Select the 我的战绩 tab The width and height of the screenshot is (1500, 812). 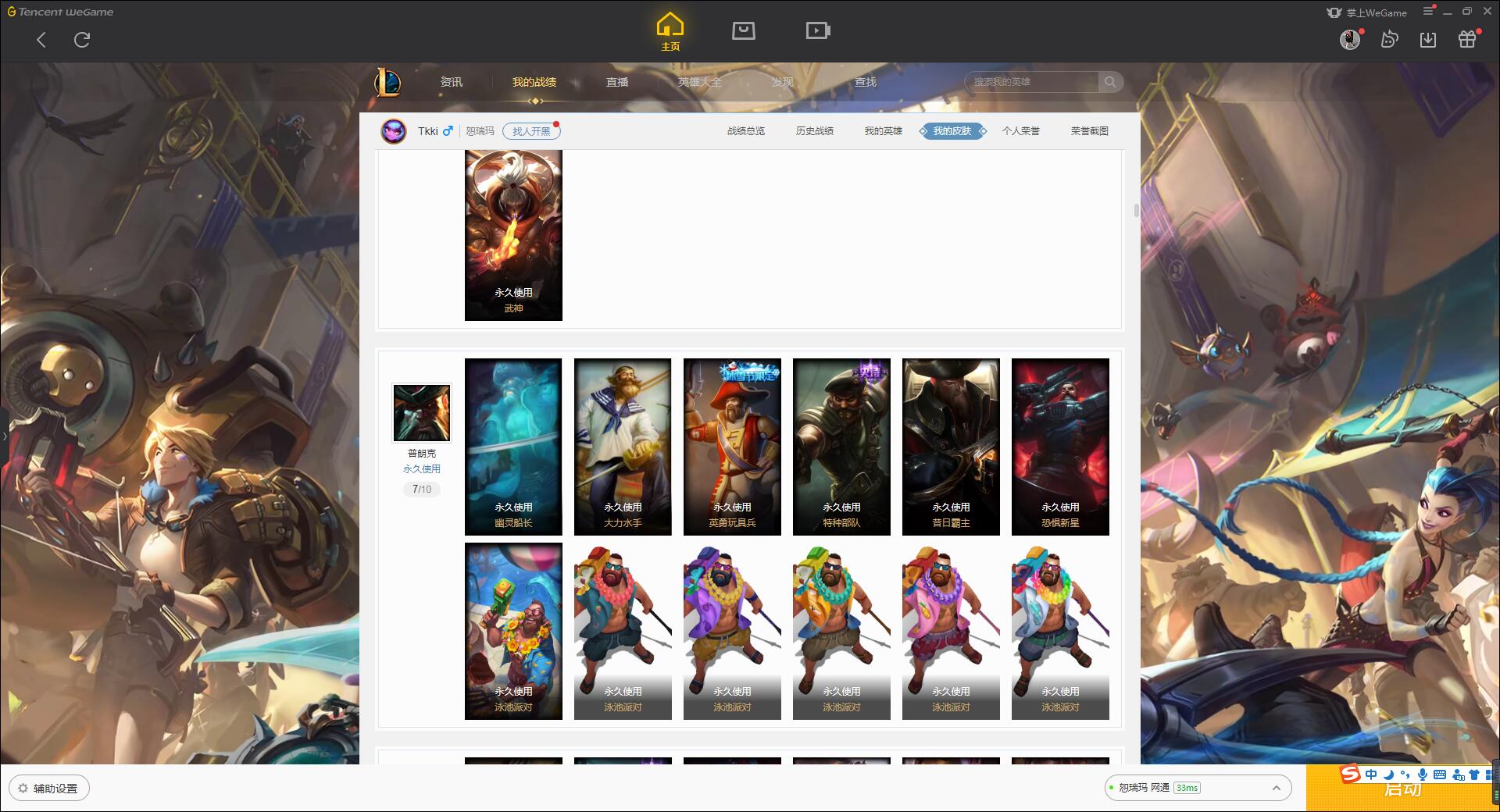coord(534,82)
